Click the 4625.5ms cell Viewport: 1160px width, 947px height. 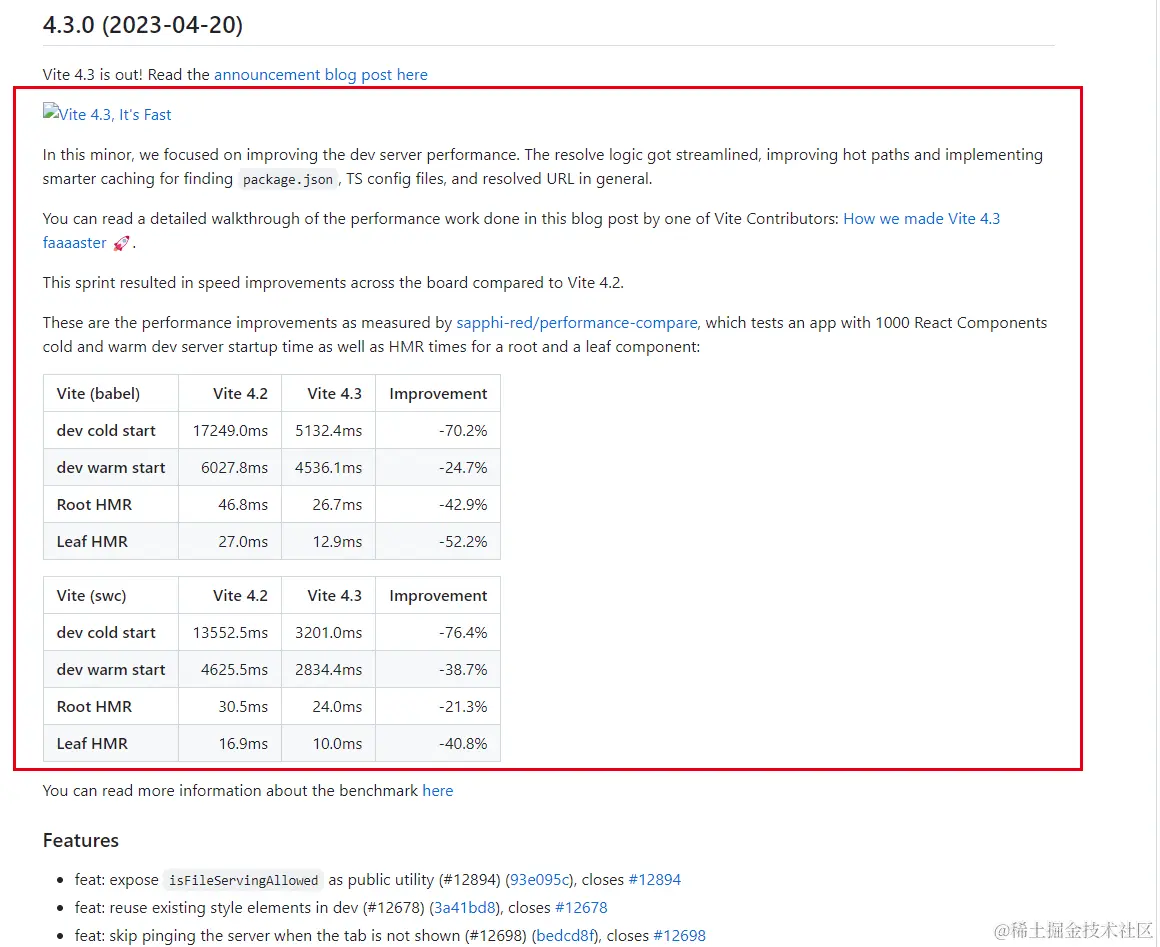(x=230, y=670)
